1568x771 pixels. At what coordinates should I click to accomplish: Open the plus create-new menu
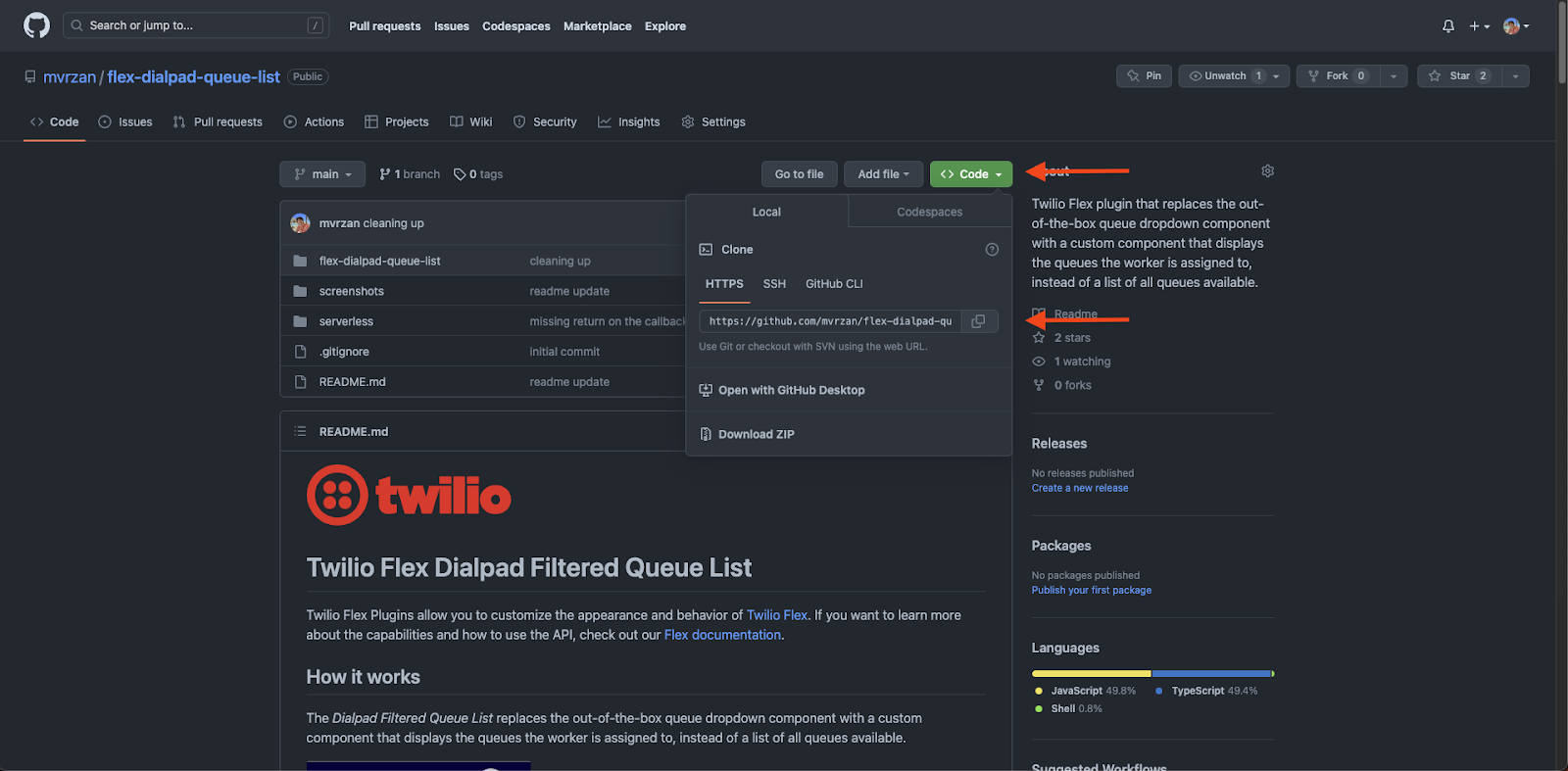click(x=1479, y=26)
